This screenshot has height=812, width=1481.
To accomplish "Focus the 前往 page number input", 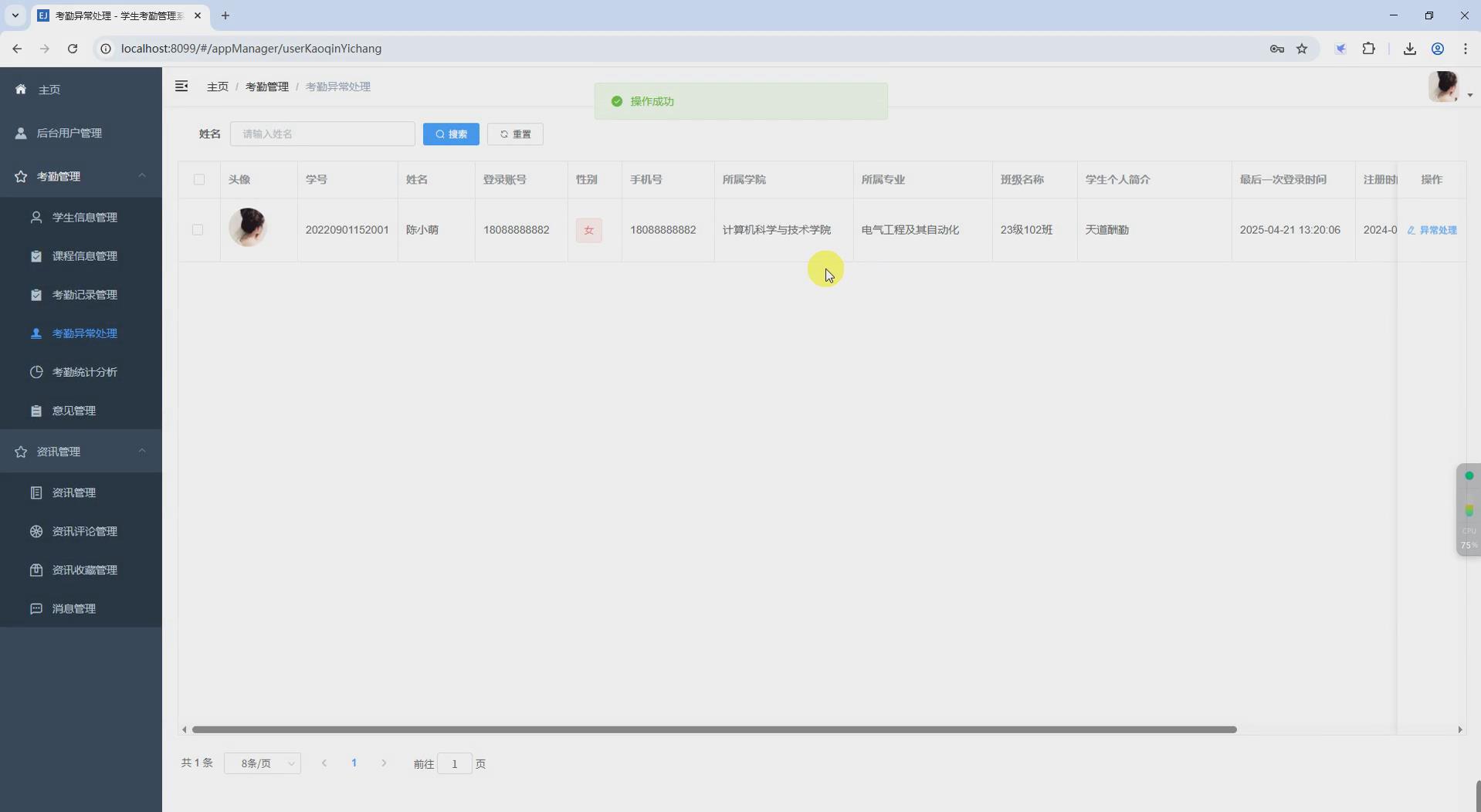I will (455, 763).
